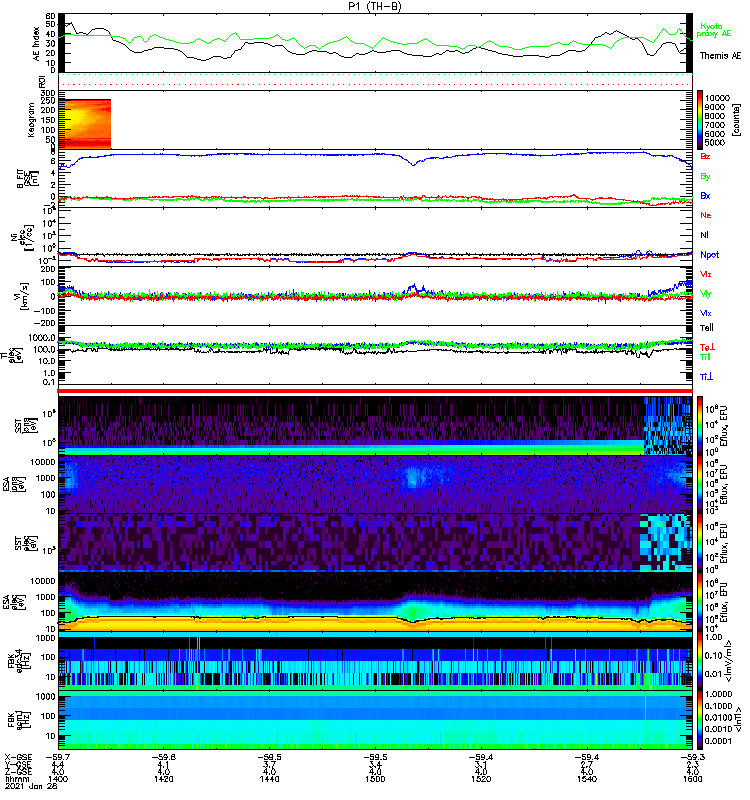The width and height of the screenshot is (750, 800).
Task: Select the 1400 time tick label
Action: pyautogui.click(x=57, y=779)
